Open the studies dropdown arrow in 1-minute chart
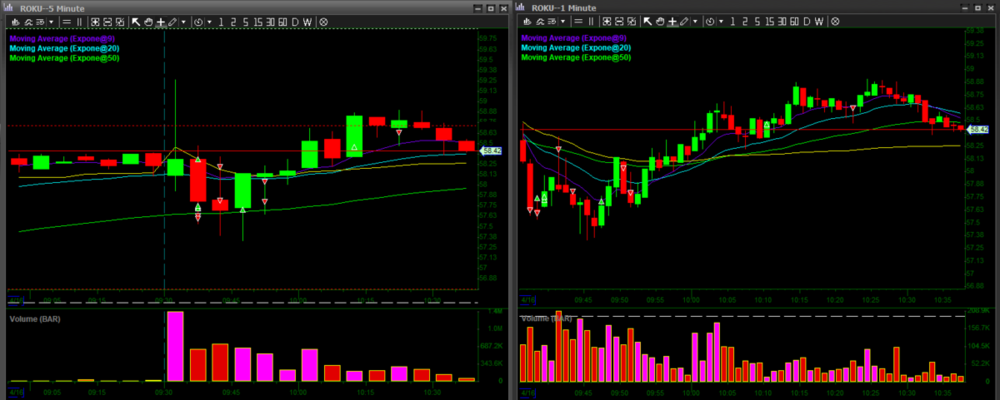The width and height of the screenshot is (1000, 400). (563, 22)
